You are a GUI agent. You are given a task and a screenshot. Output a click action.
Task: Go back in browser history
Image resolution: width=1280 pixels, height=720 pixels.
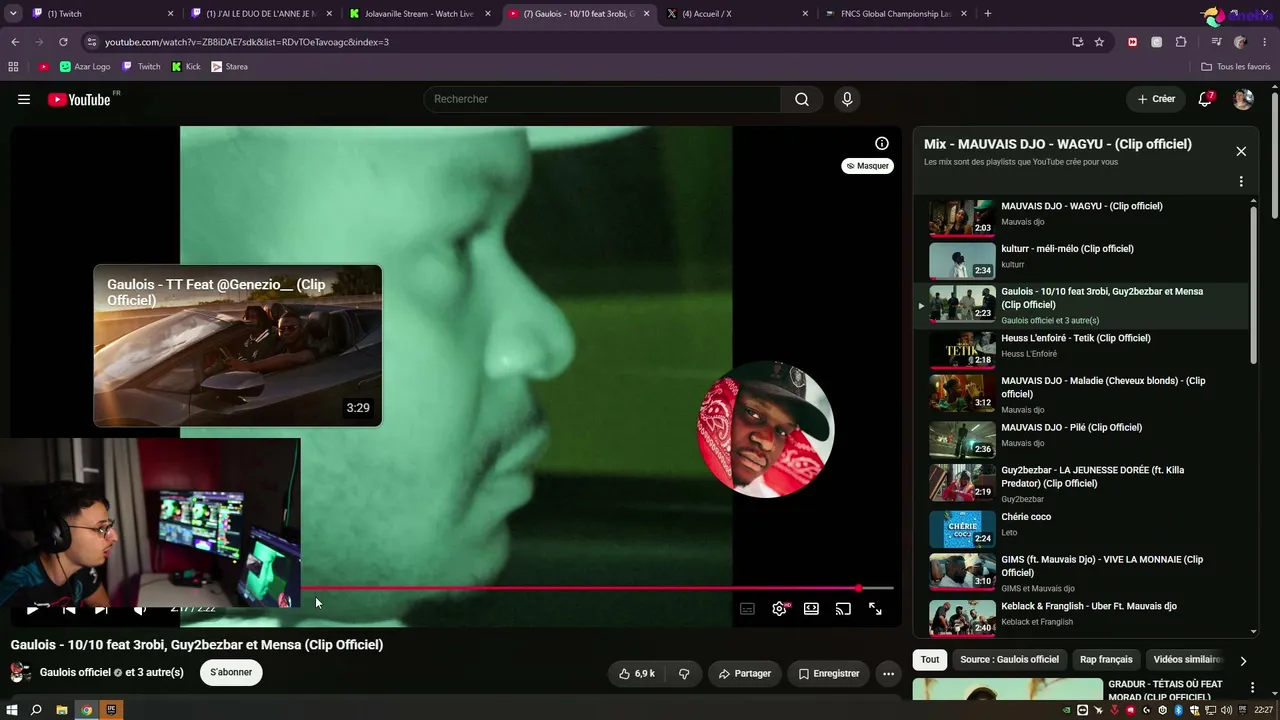point(15,42)
